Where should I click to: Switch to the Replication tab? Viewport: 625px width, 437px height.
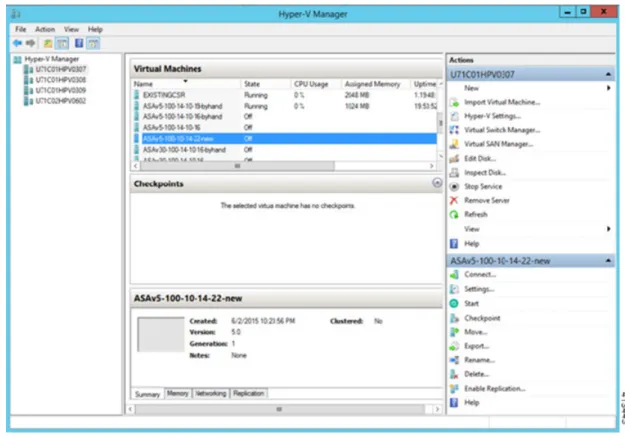click(x=248, y=394)
